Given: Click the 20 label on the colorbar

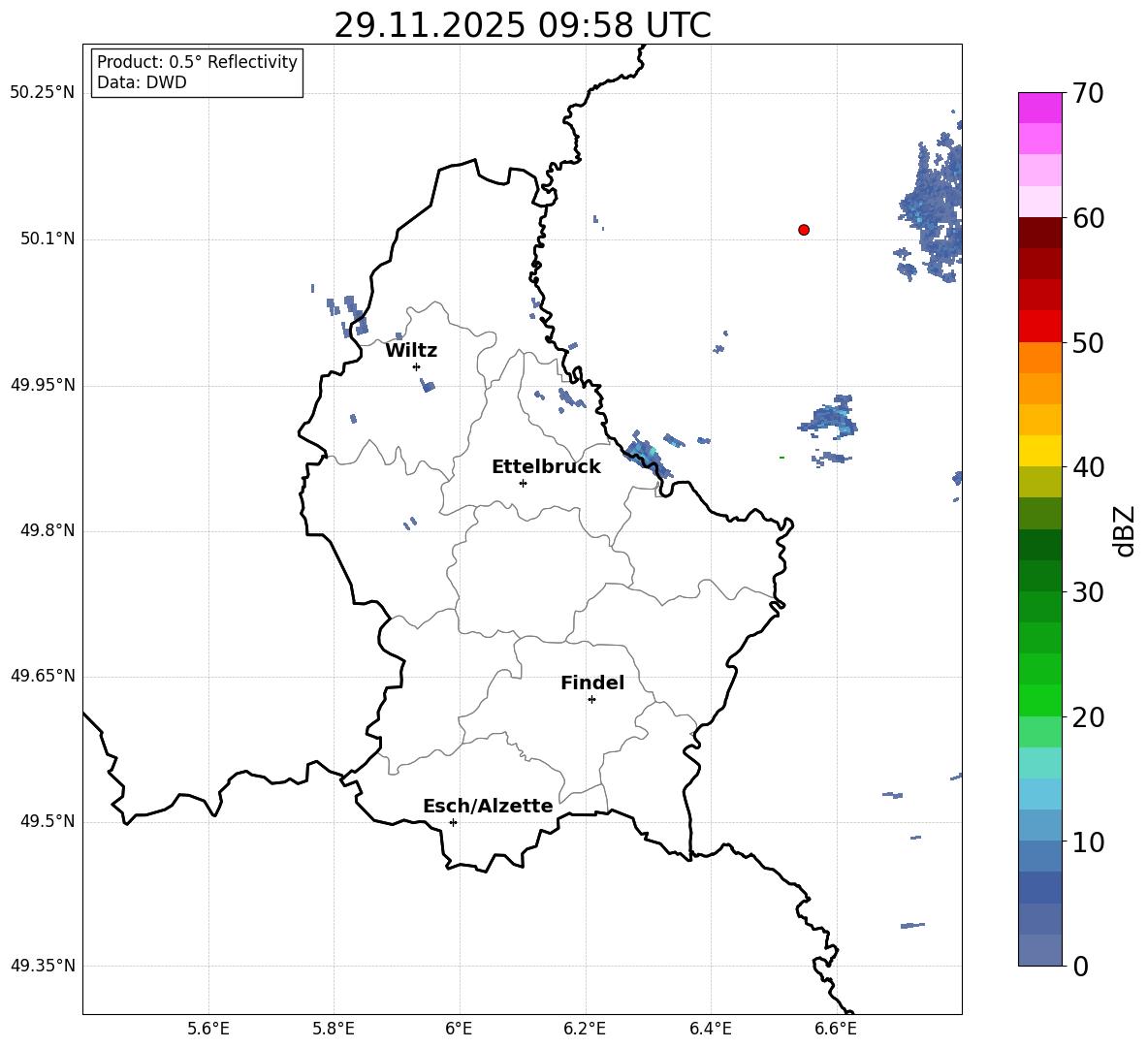Looking at the screenshot, I should click(1089, 717).
